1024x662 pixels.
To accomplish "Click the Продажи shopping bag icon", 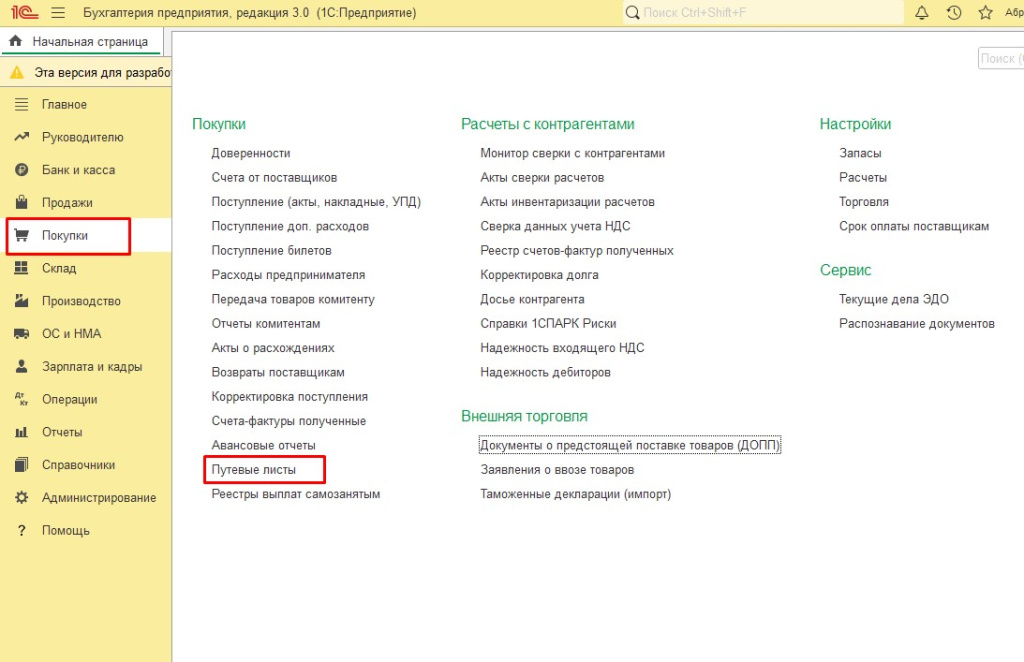I will [22, 202].
